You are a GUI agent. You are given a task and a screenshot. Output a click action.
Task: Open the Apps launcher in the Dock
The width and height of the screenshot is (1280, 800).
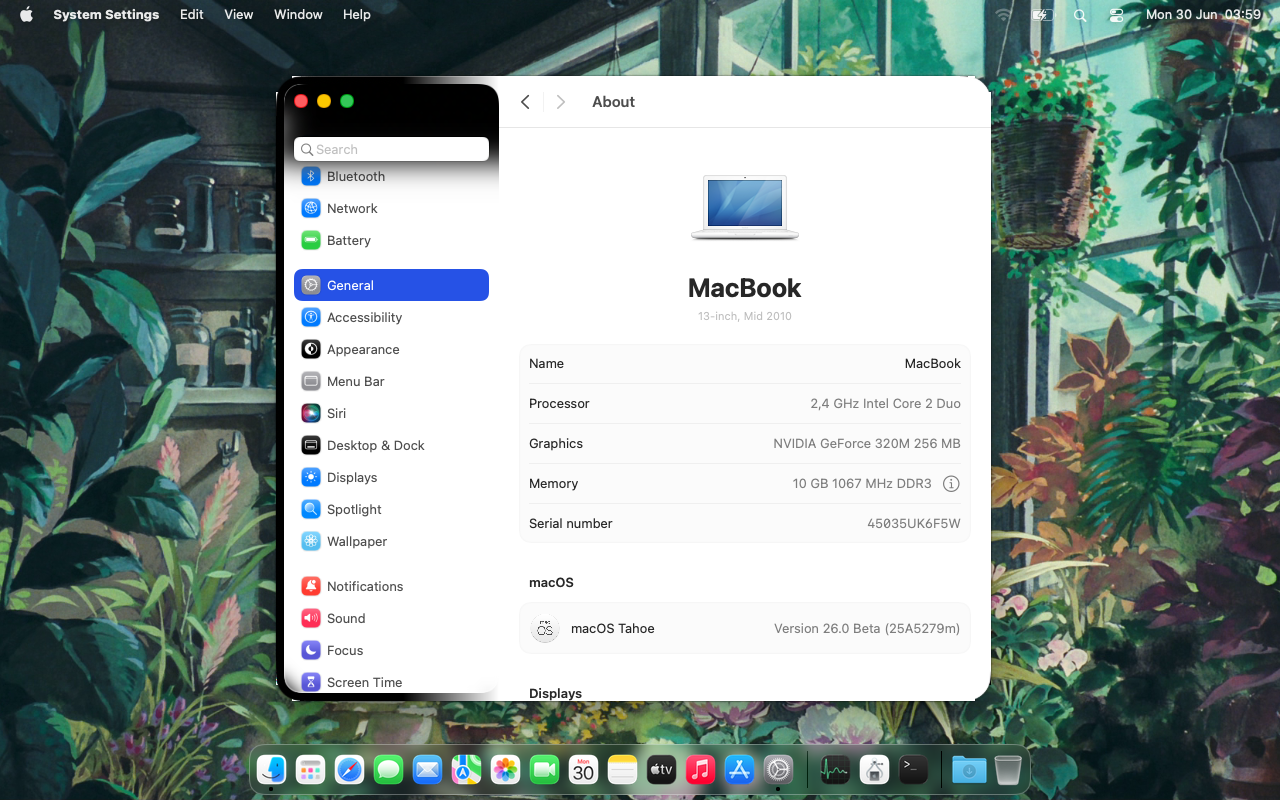(x=311, y=769)
